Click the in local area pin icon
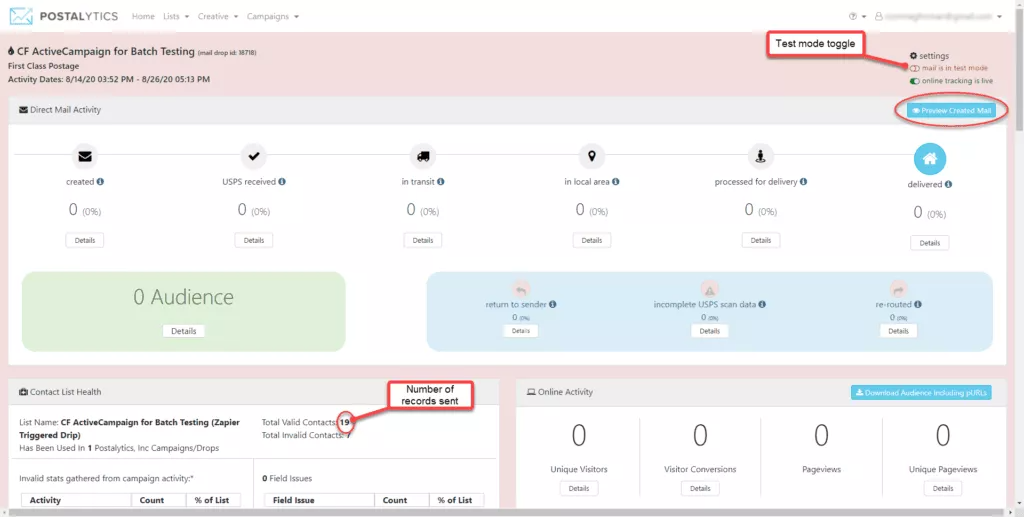 pos(592,156)
